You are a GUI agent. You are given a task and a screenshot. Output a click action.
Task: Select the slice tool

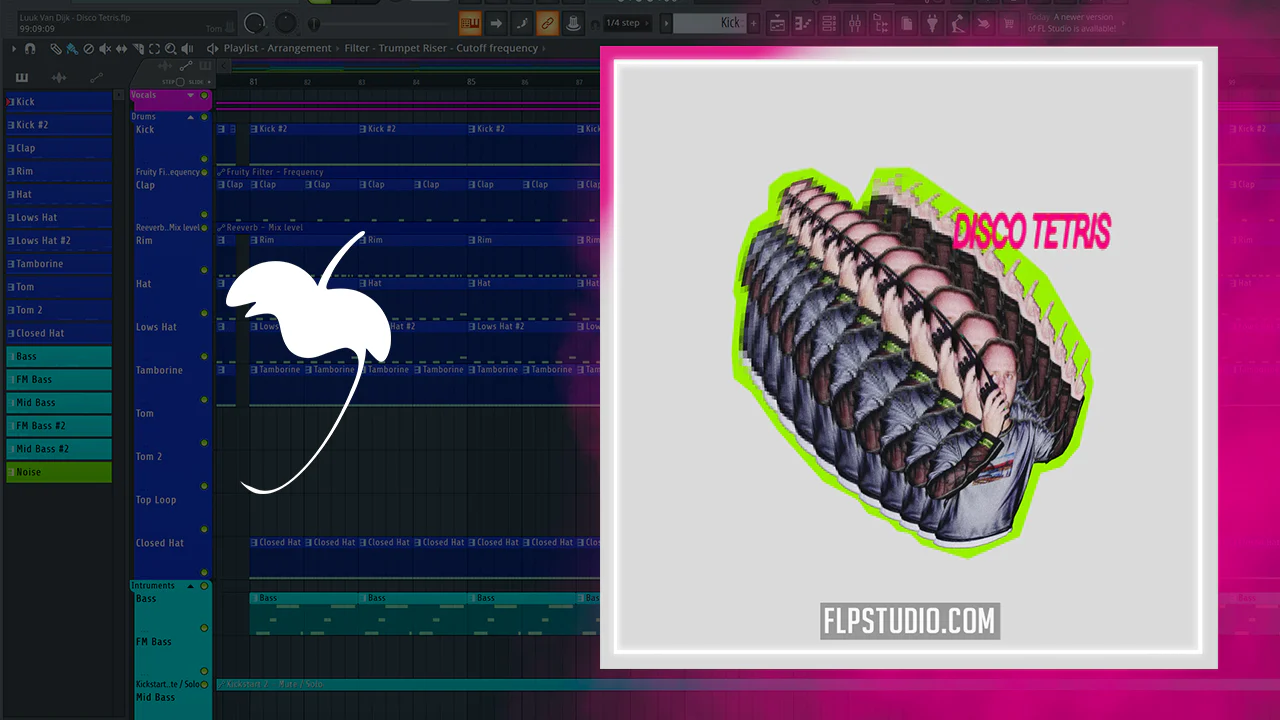[x=138, y=48]
